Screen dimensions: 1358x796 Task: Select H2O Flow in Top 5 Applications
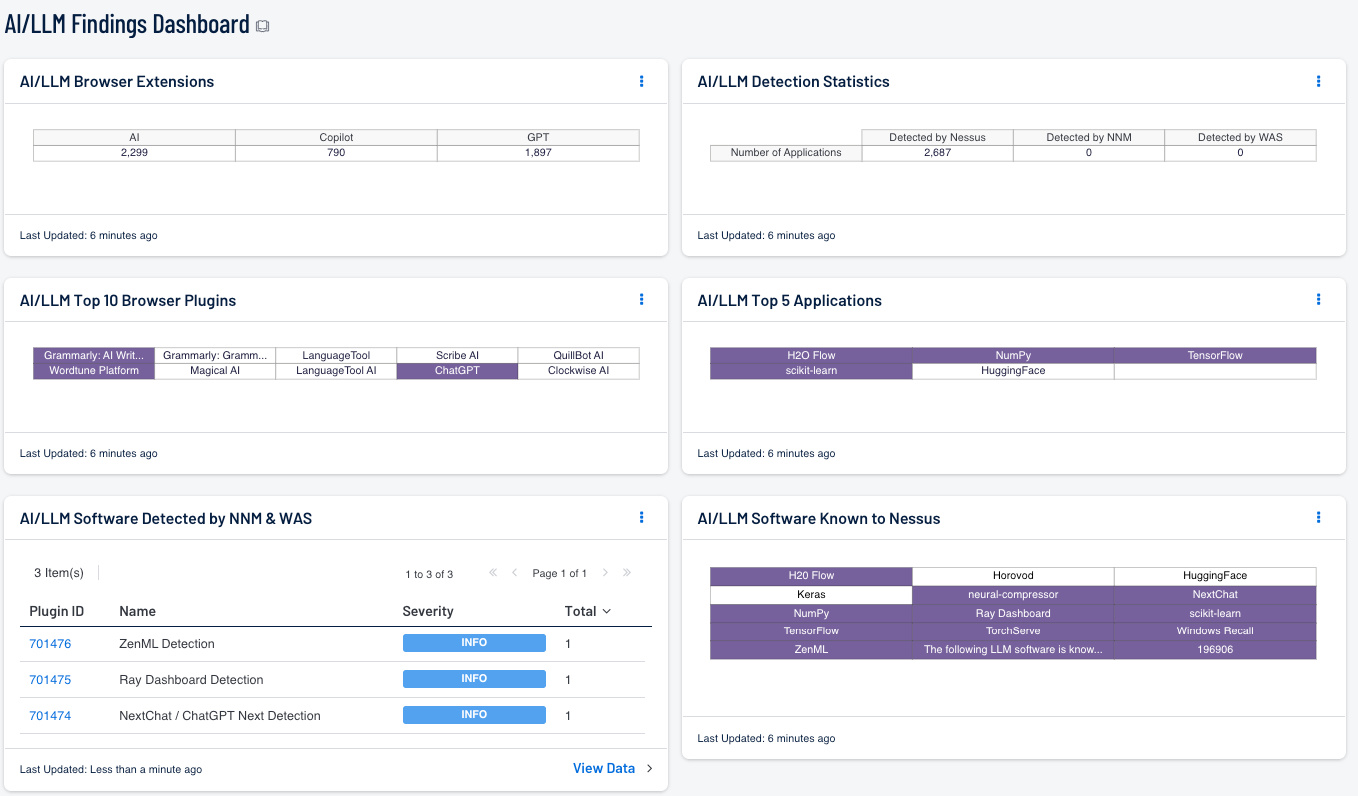click(811, 355)
